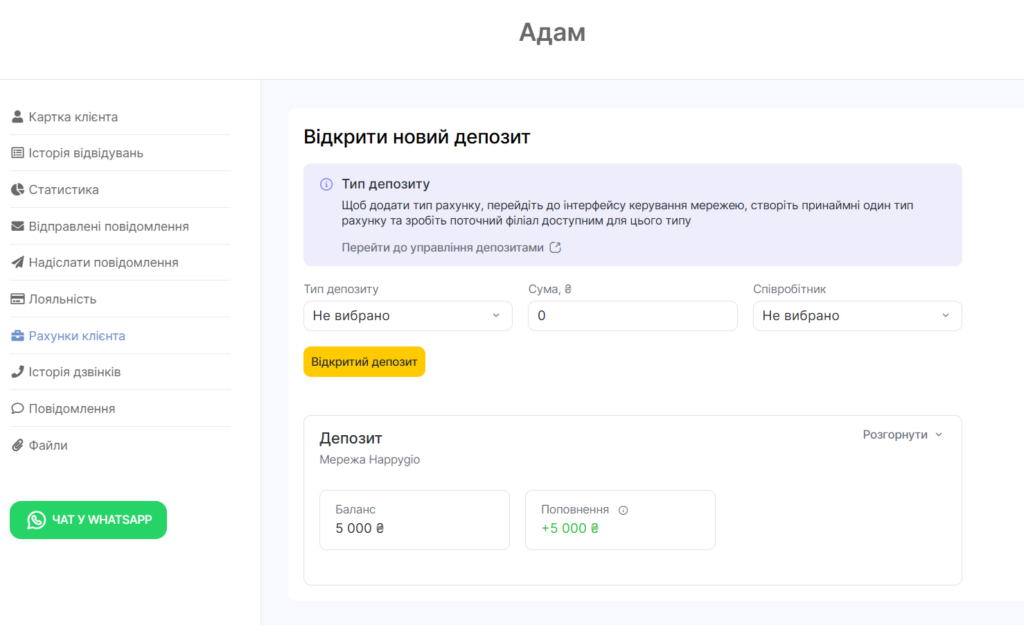The image size is (1024, 625).
Task: Click the person icon beside Картка клієнта
Action: (x=17, y=117)
